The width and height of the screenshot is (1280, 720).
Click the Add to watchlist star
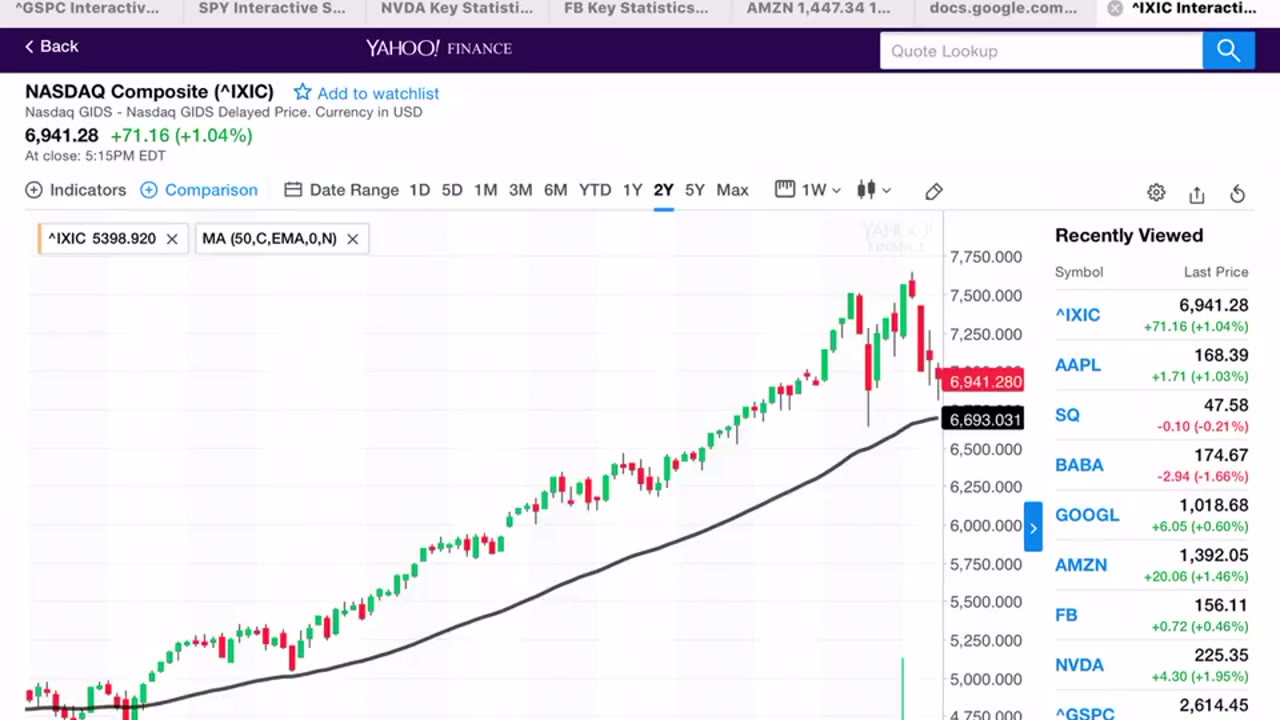click(x=302, y=92)
